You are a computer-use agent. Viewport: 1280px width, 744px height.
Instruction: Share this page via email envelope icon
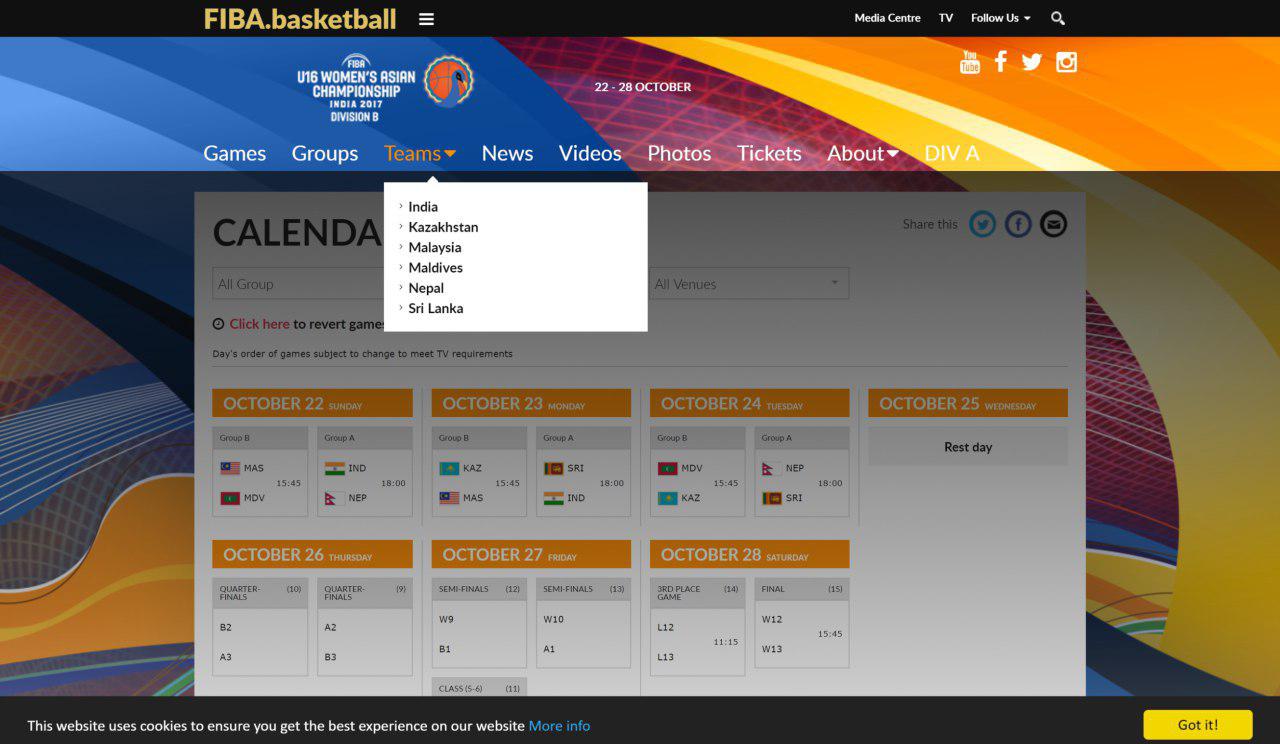1053,224
